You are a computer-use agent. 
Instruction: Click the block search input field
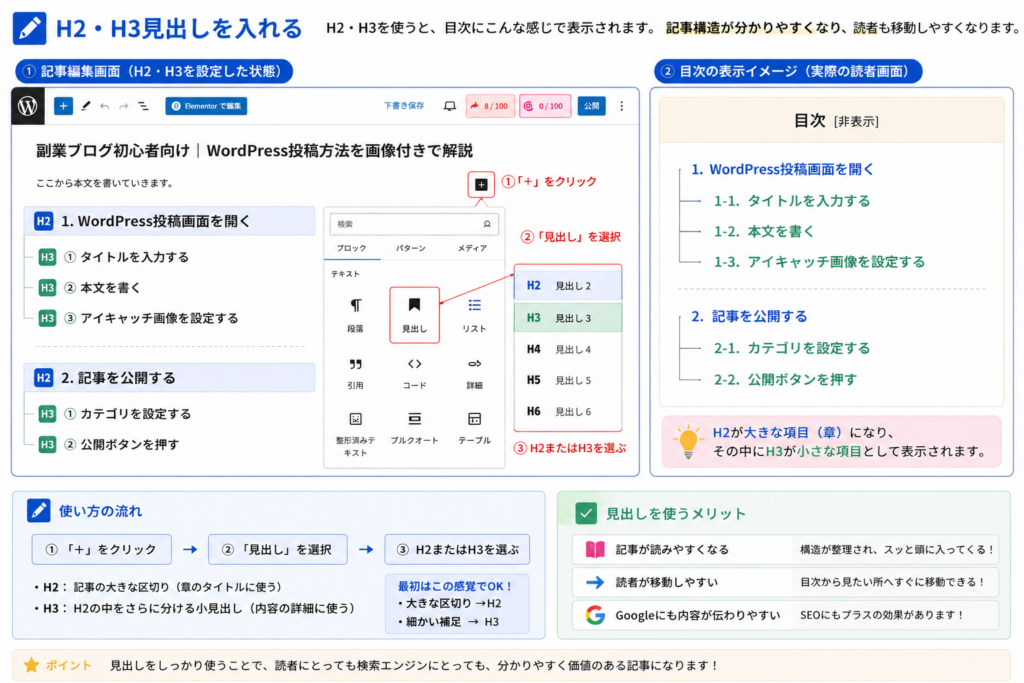tap(414, 224)
